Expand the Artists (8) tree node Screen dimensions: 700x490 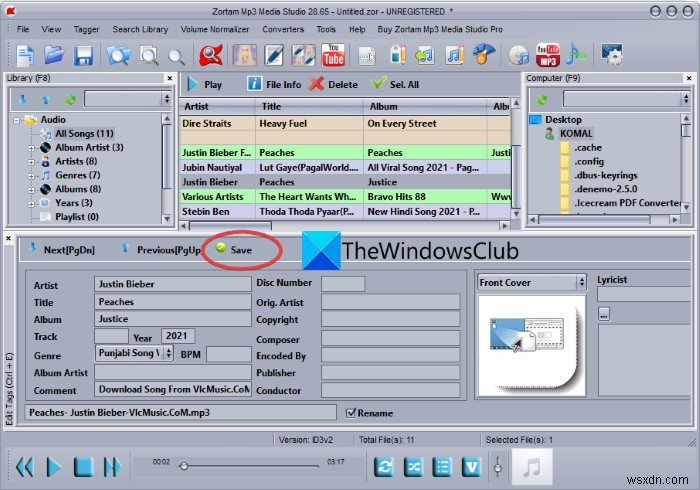[31, 162]
